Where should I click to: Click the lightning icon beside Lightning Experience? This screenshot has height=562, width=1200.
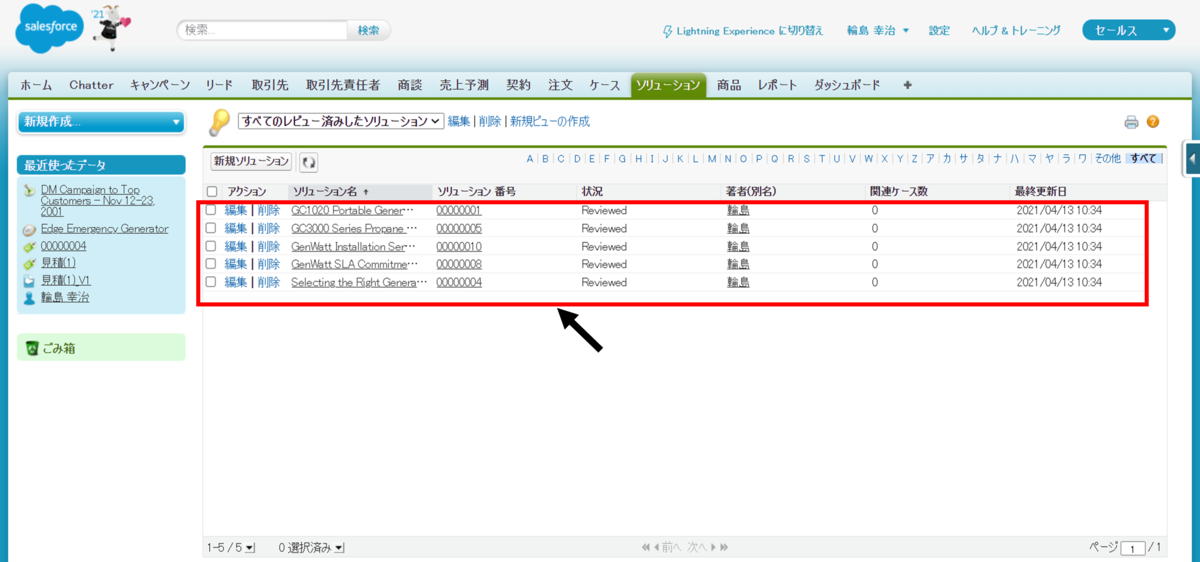point(668,31)
